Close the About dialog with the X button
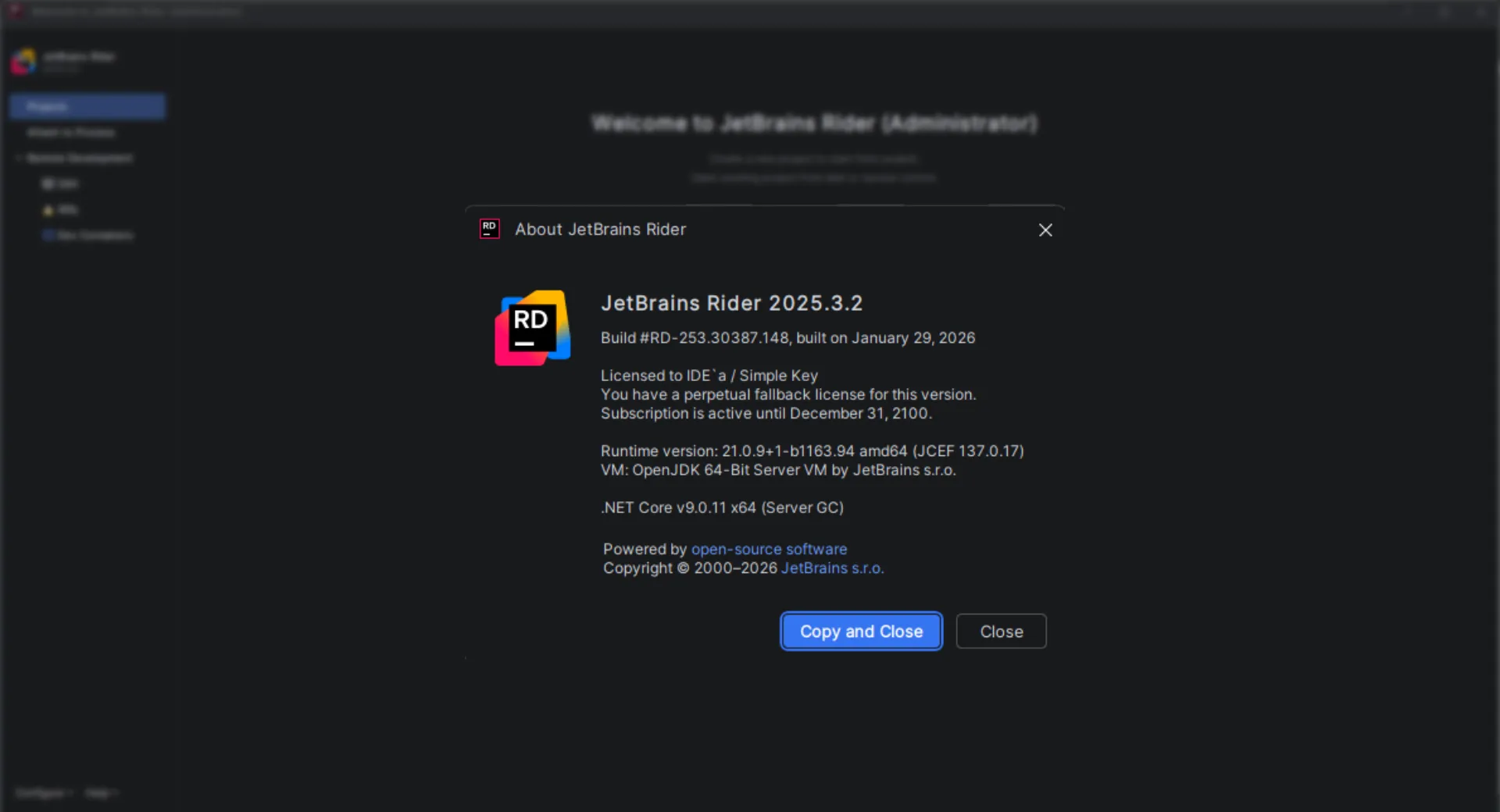 (1045, 230)
